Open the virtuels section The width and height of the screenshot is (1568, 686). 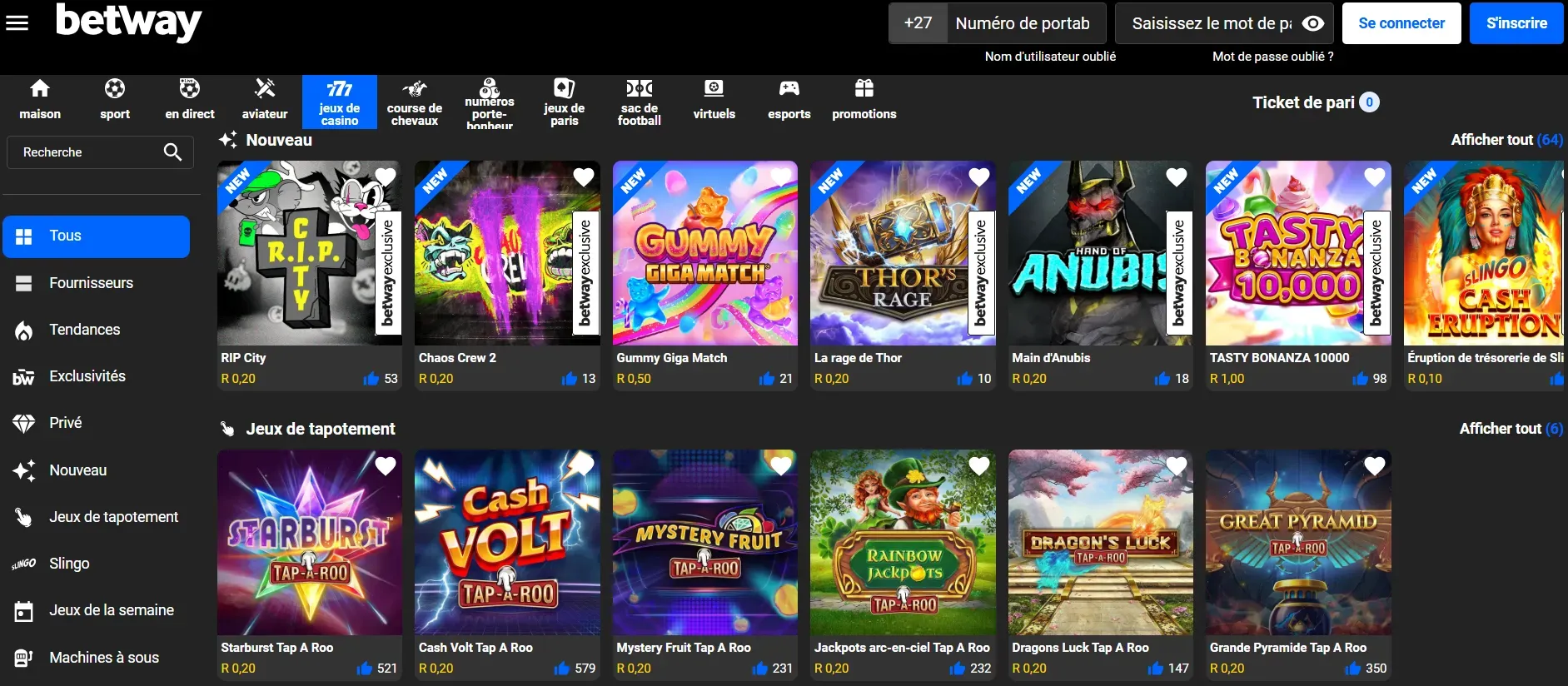point(714,100)
